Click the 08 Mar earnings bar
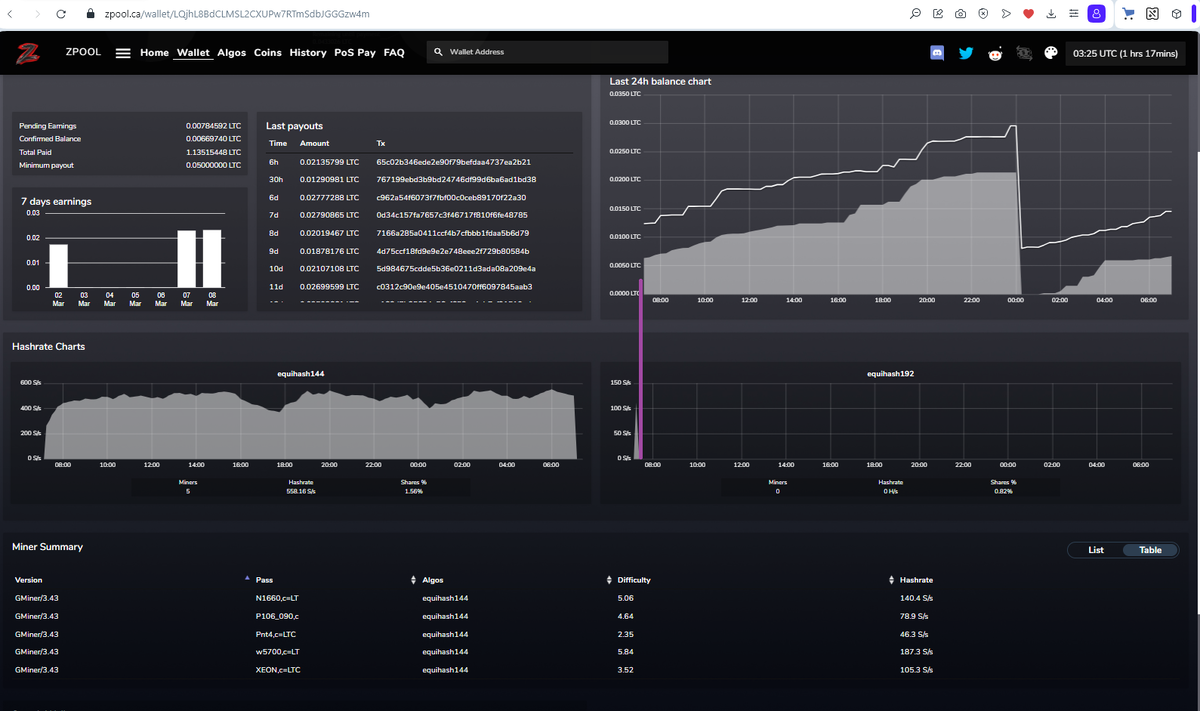The width and height of the screenshot is (1200, 711). [212, 259]
